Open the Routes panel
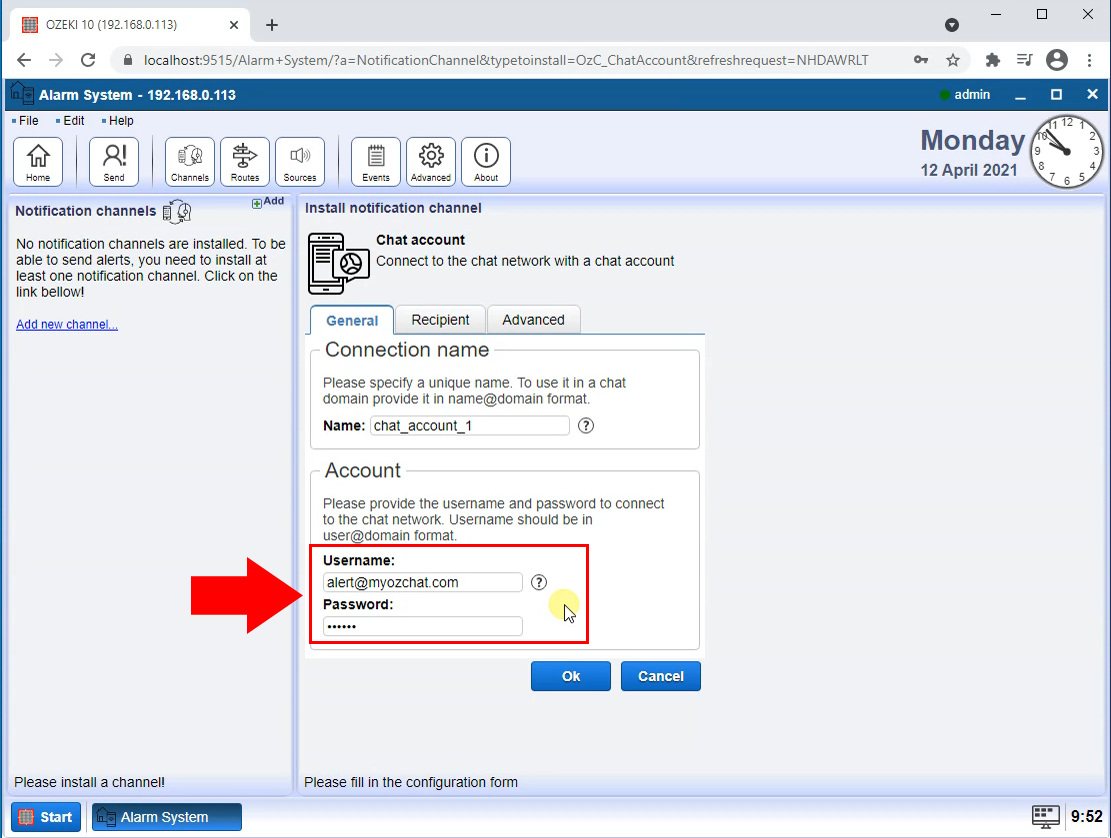The image size is (1111, 838). click(x=244, y=161)
